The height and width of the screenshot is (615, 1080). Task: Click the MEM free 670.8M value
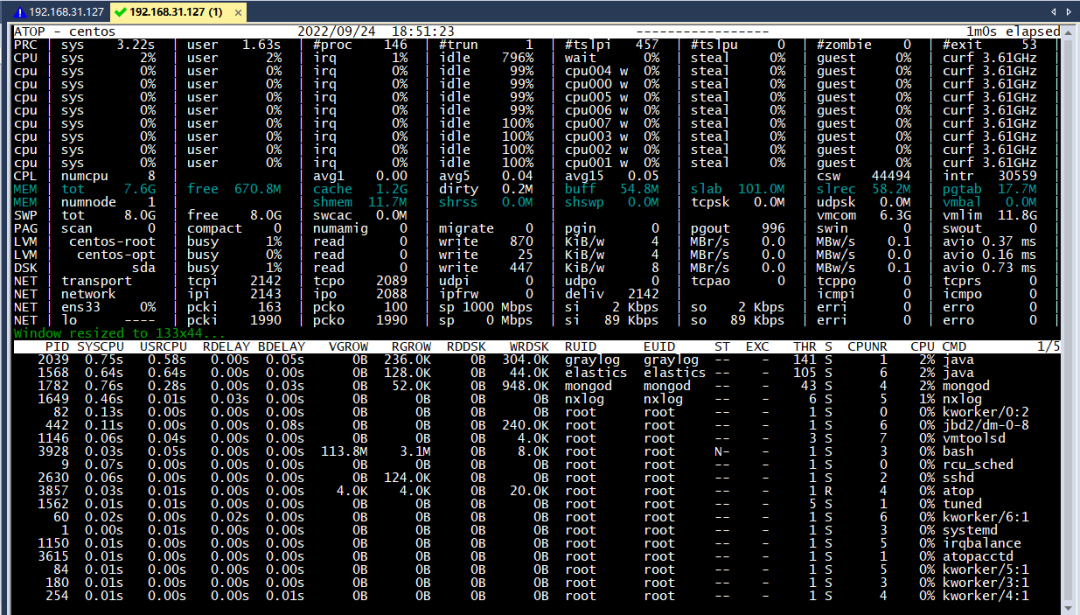(257, 189)
